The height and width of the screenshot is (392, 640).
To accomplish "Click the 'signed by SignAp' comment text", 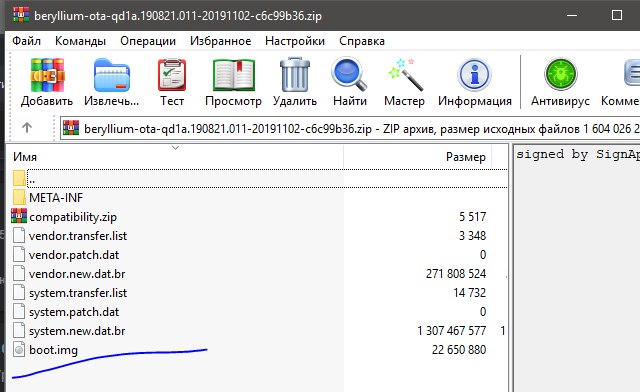I will (x=578, y=154).
